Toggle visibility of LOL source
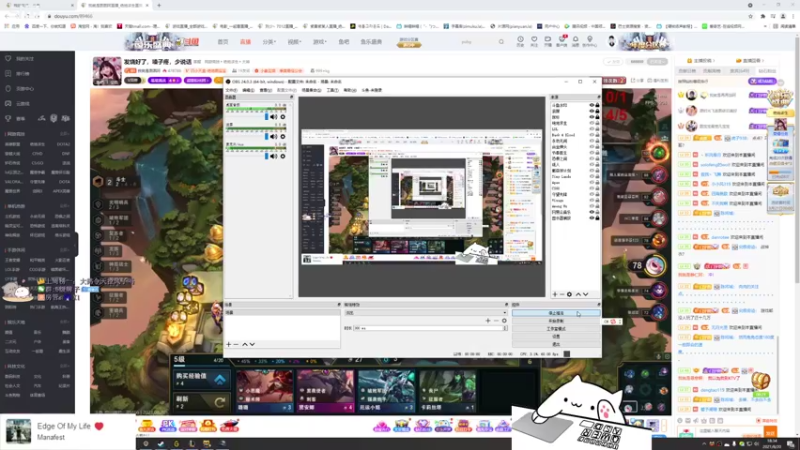Image resolution: width=800 pixels, height=450 pixels. (x=592, y=129)
